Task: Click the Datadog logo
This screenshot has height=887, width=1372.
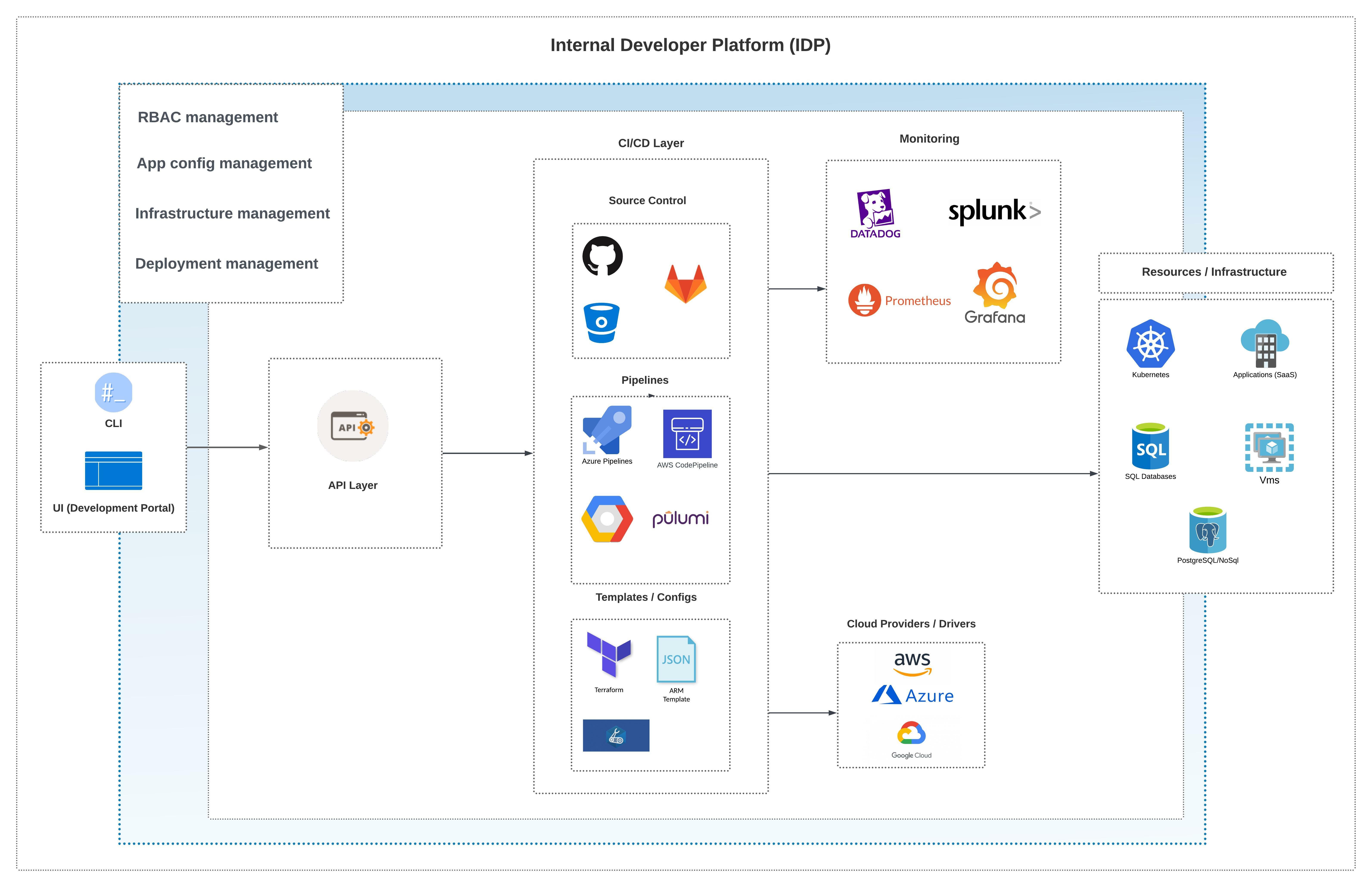Action: 875,213
